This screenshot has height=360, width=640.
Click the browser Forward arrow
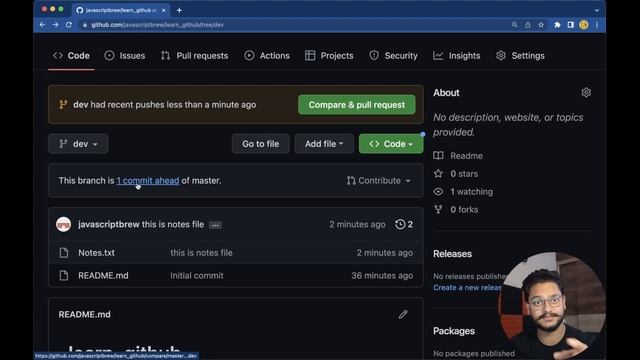(x=56, y=25)
